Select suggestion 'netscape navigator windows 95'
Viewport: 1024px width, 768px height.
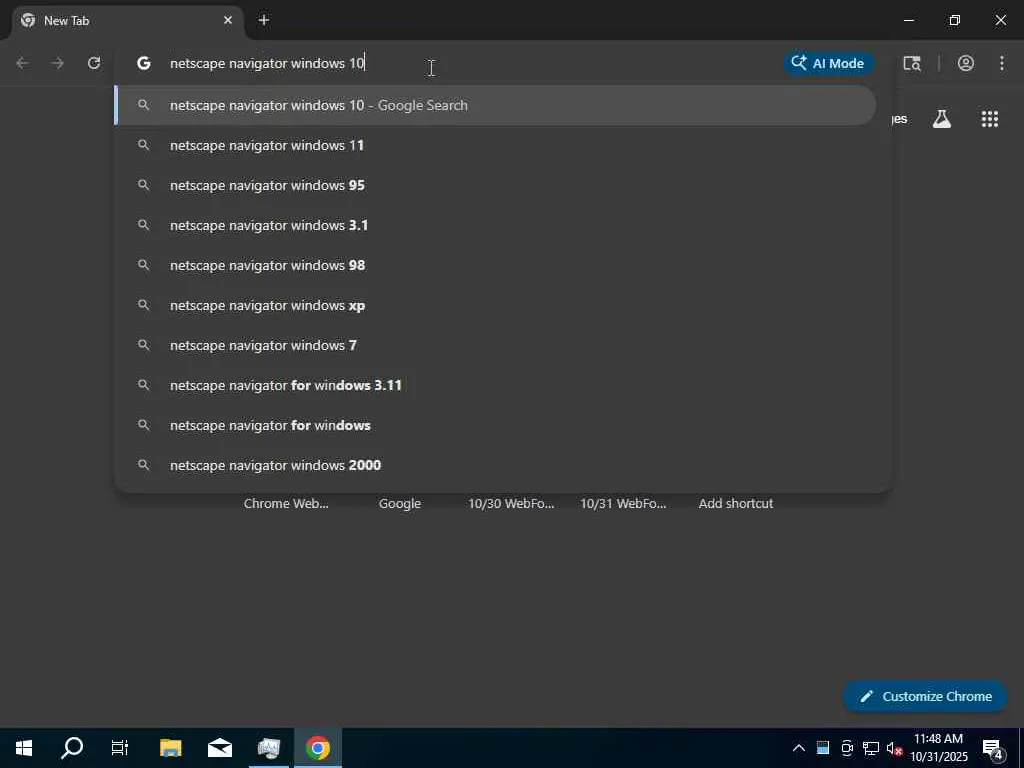[495, 185]
